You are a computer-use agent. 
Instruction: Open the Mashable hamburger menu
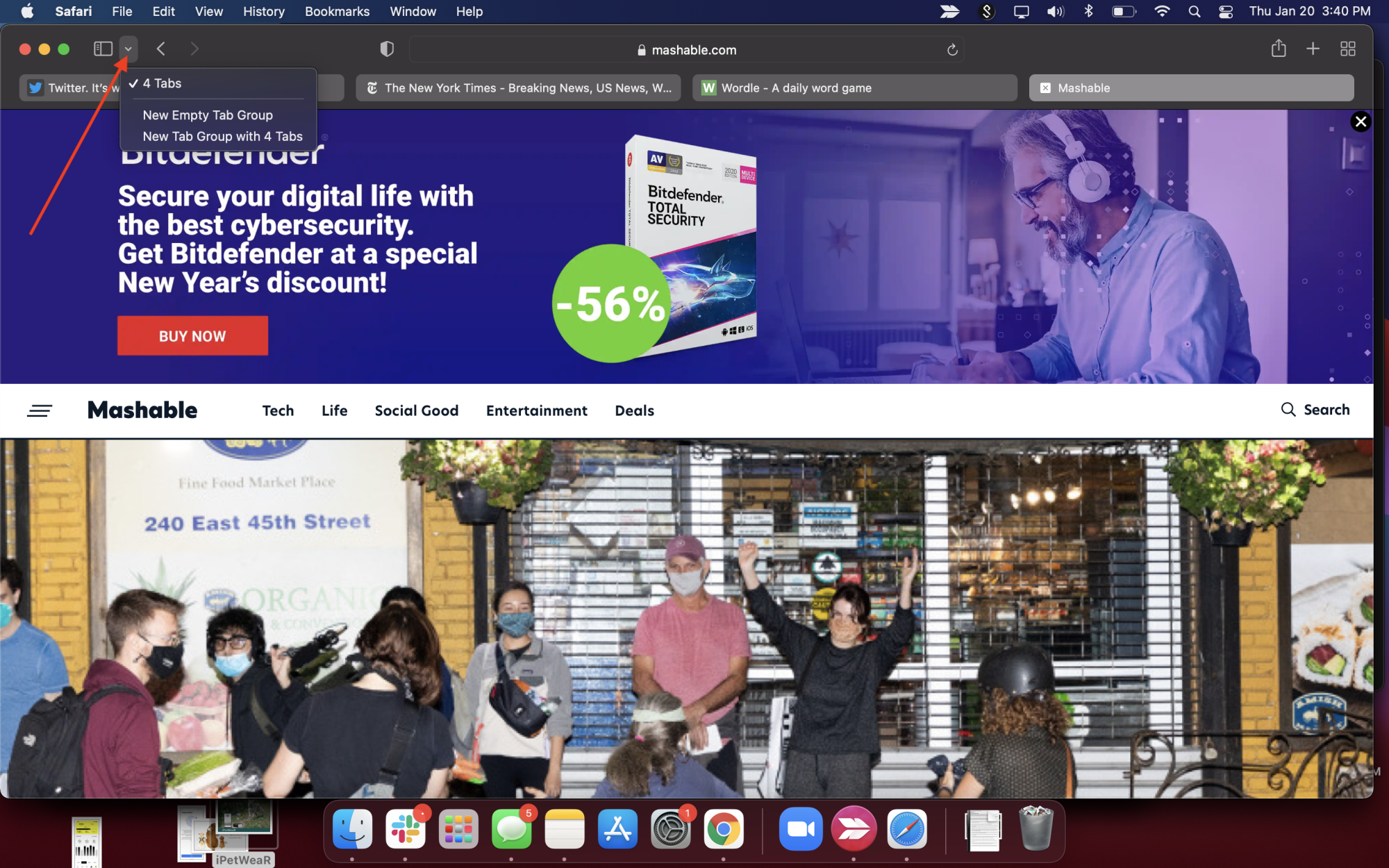pos(40,410)
